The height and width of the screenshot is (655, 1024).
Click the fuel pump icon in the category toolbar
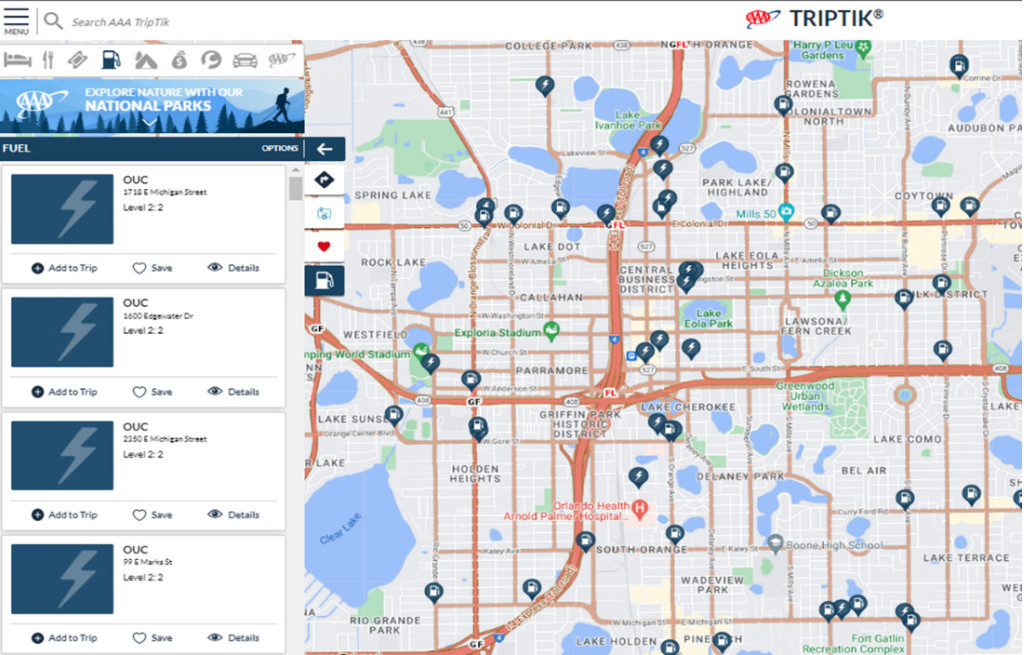click(111, 58)
